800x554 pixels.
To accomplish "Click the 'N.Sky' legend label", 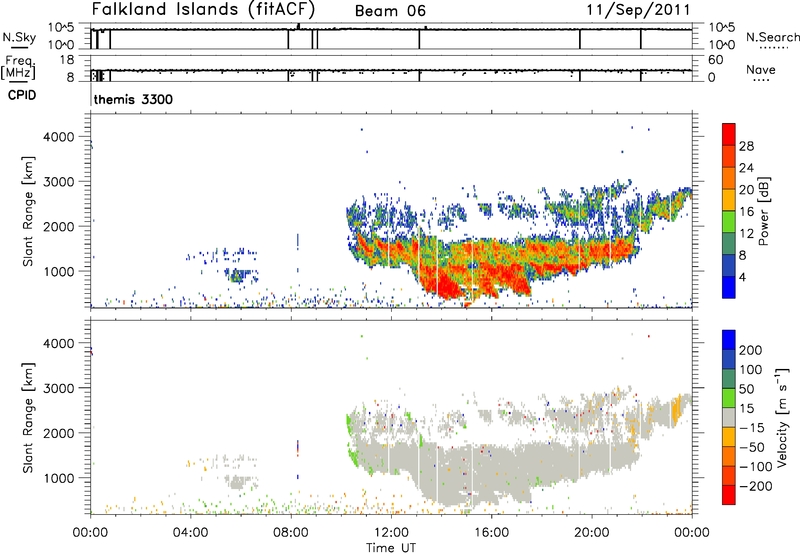I will 19,37.
